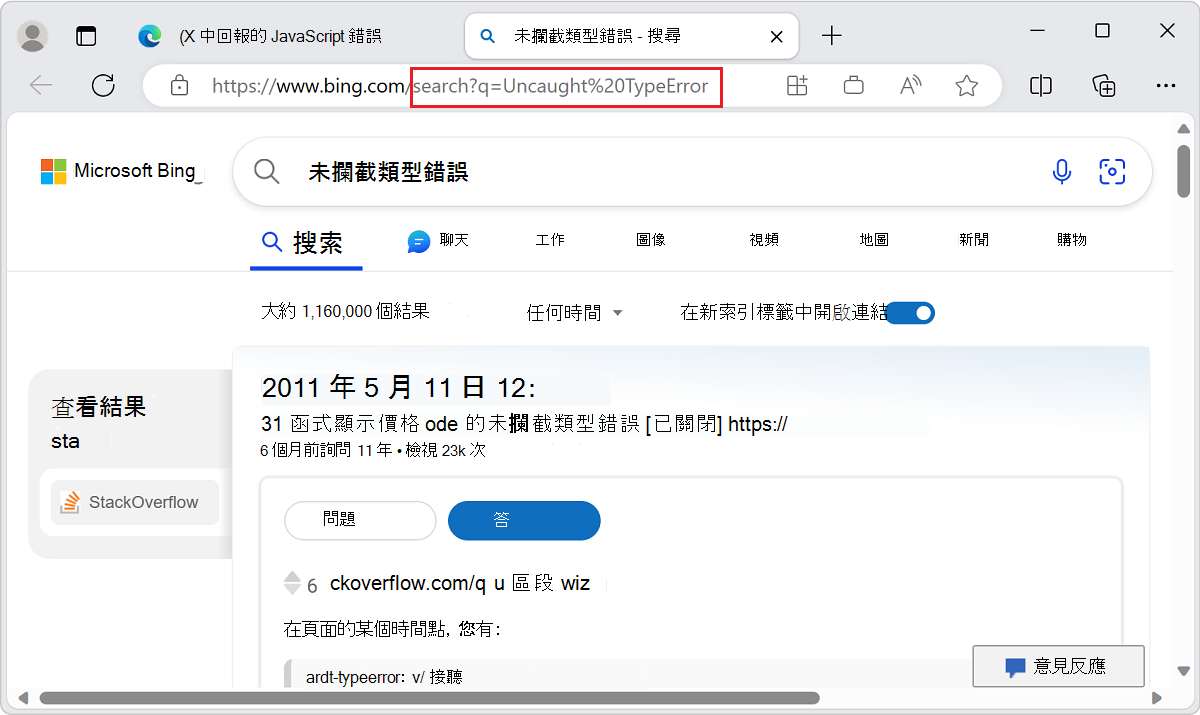Activate Read aloud for this page
1200x715 pixels.
910,86
